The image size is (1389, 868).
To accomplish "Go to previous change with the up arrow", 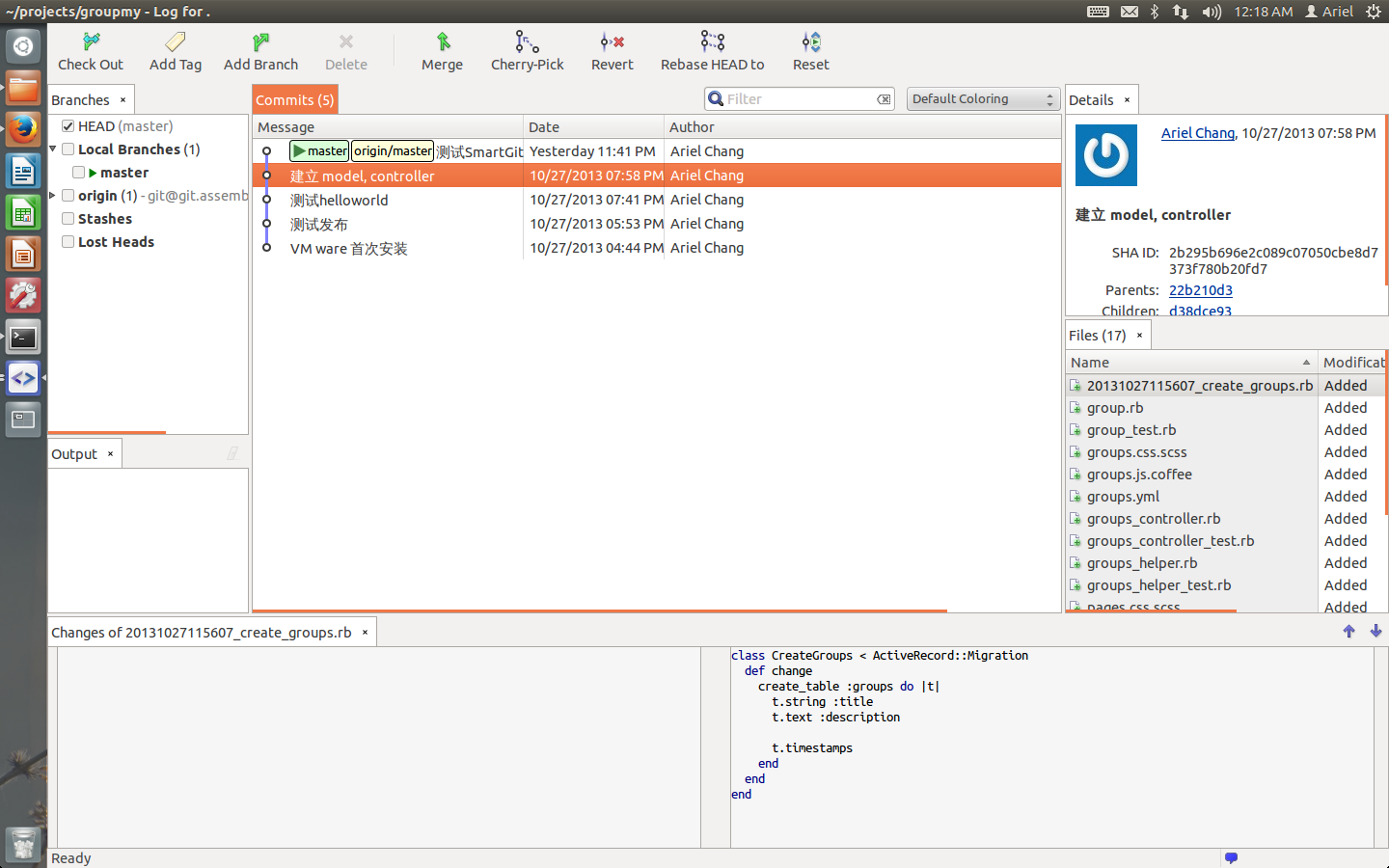I will 1348,631.
